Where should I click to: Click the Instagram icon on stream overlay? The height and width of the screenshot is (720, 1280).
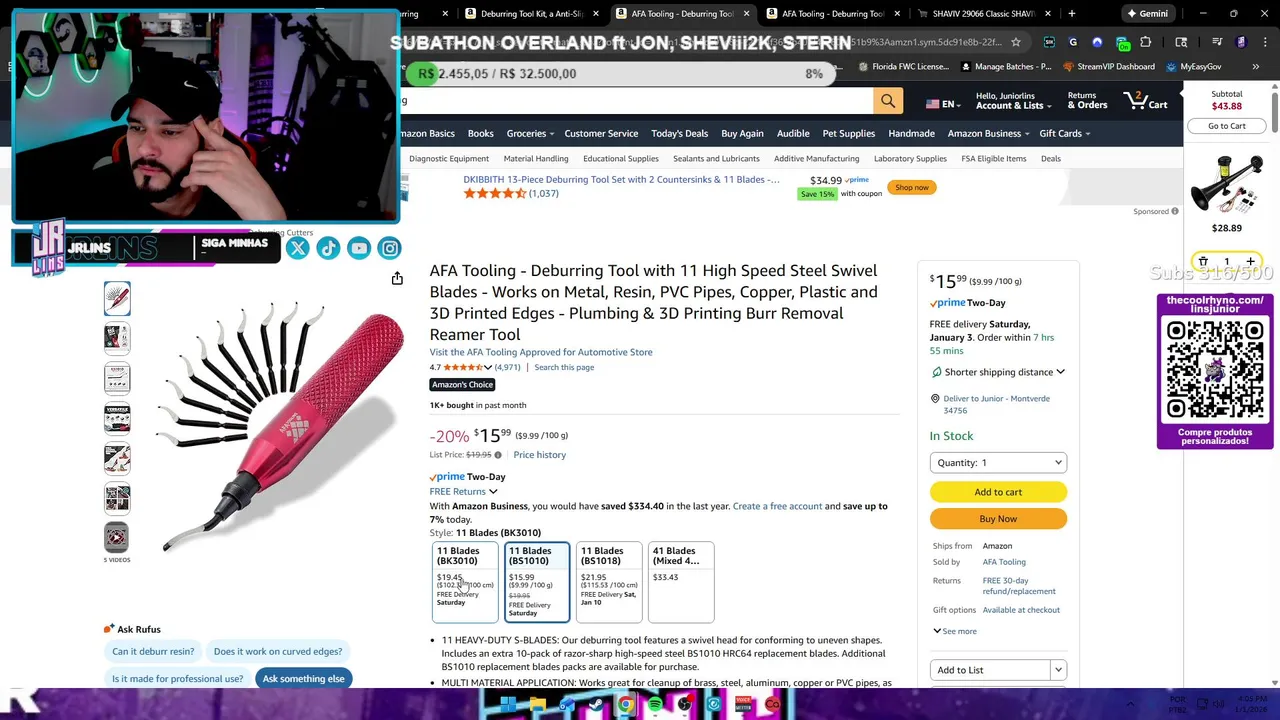click(x=390, y=248)
